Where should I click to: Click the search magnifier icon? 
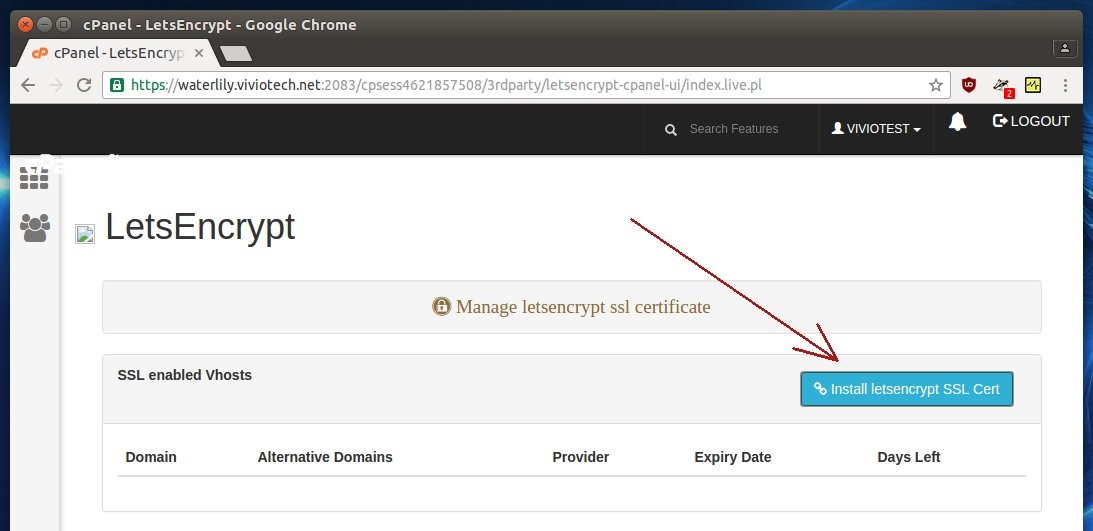[x=671, y=130]
